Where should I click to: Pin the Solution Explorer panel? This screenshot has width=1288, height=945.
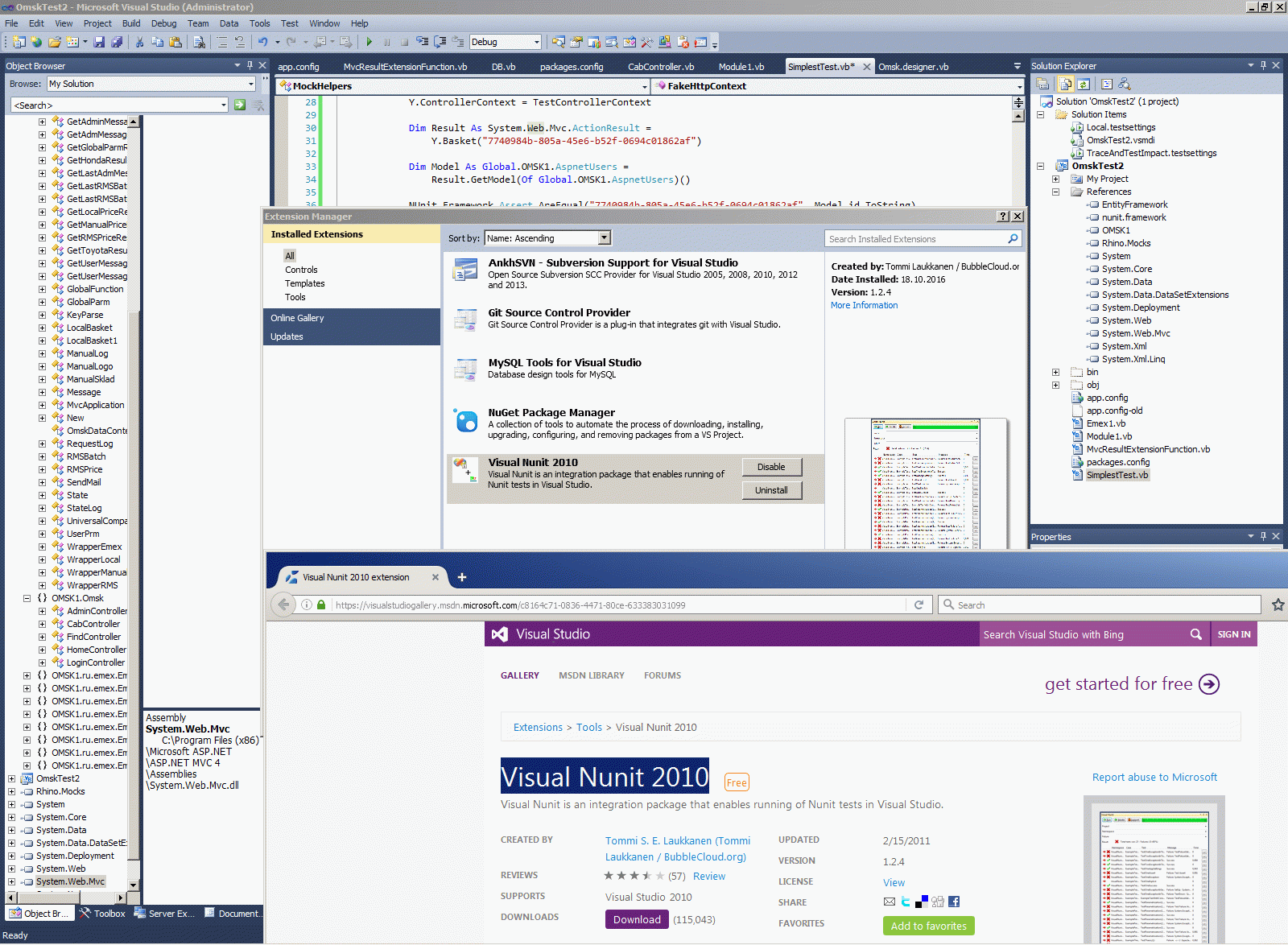click(x=1263, y=65)
